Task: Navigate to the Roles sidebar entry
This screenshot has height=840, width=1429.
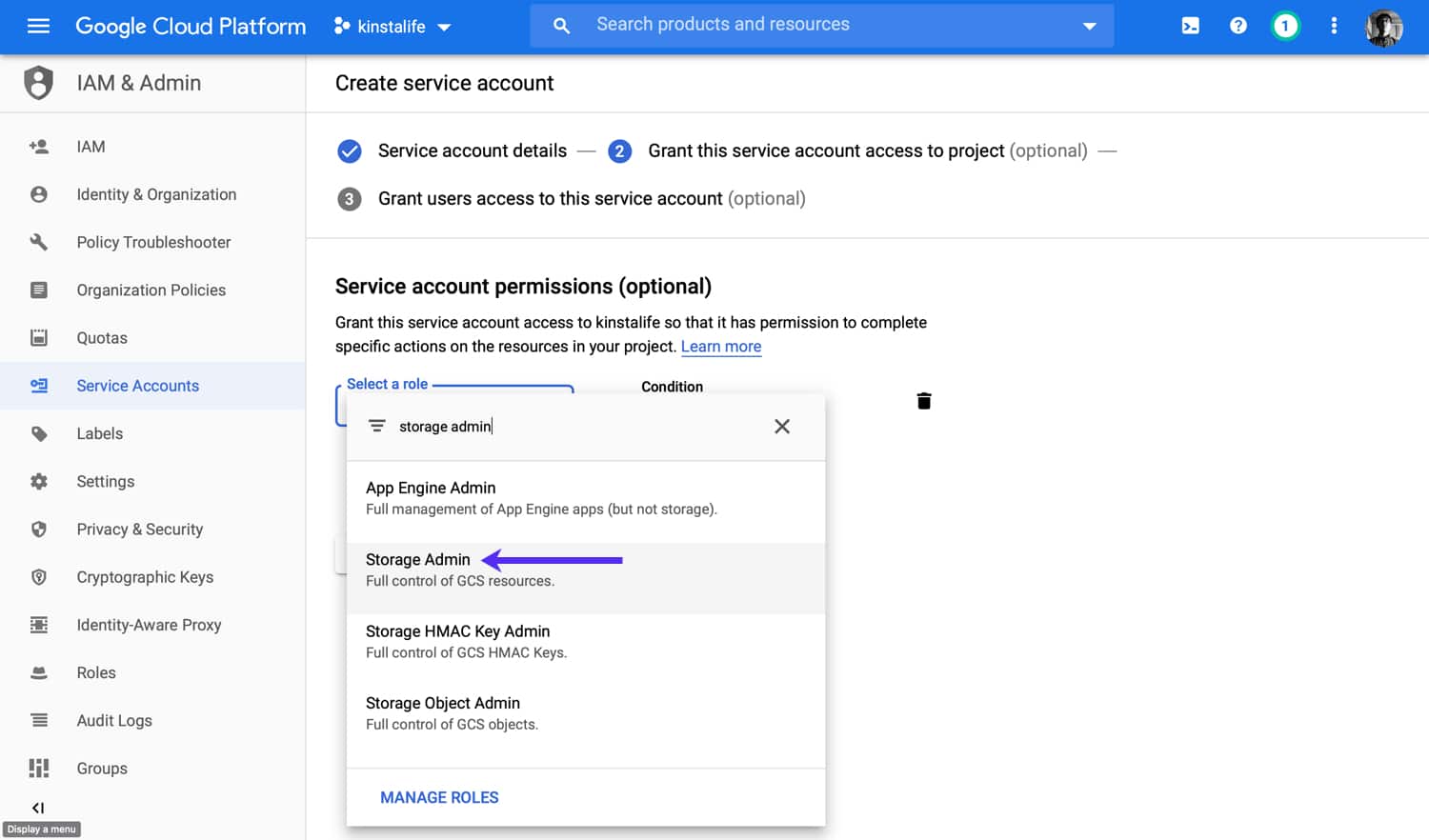Action: pyautogui.click(x=96, y=672)
